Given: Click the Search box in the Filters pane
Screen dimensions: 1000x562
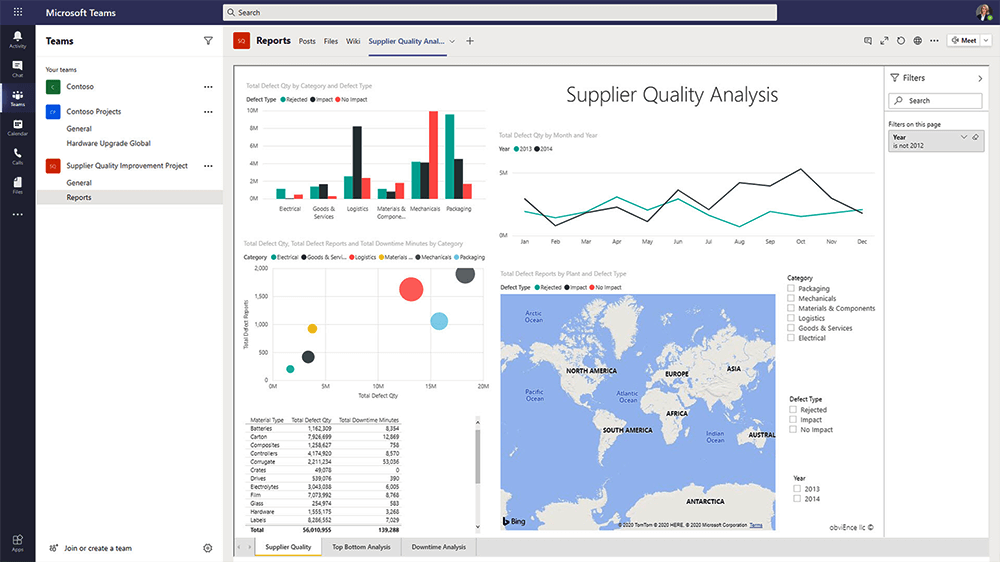Looking at the screenshot, I should tap(935, 101).
